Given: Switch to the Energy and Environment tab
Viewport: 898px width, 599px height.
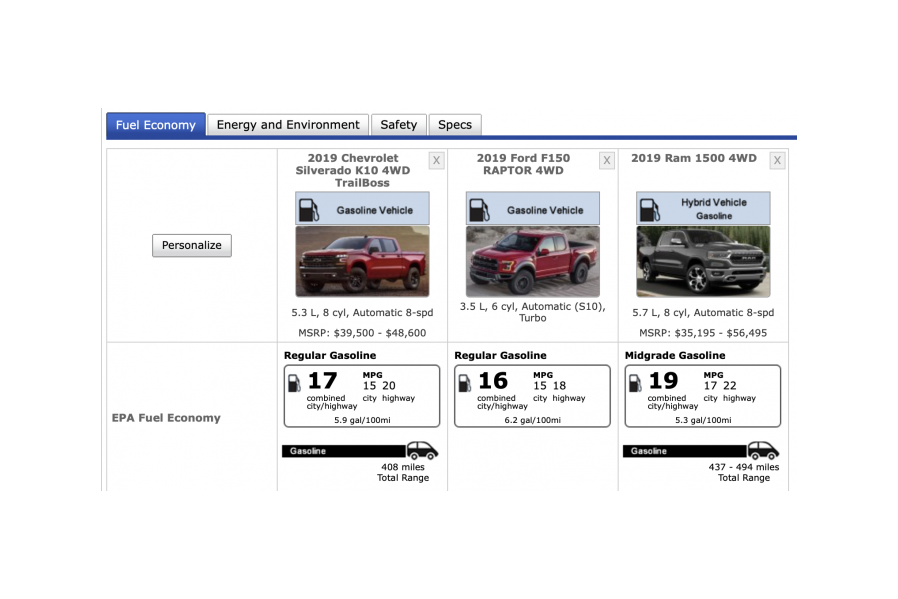Looking at the screenshot, I should pyautogui.click(x=288, y=124).
